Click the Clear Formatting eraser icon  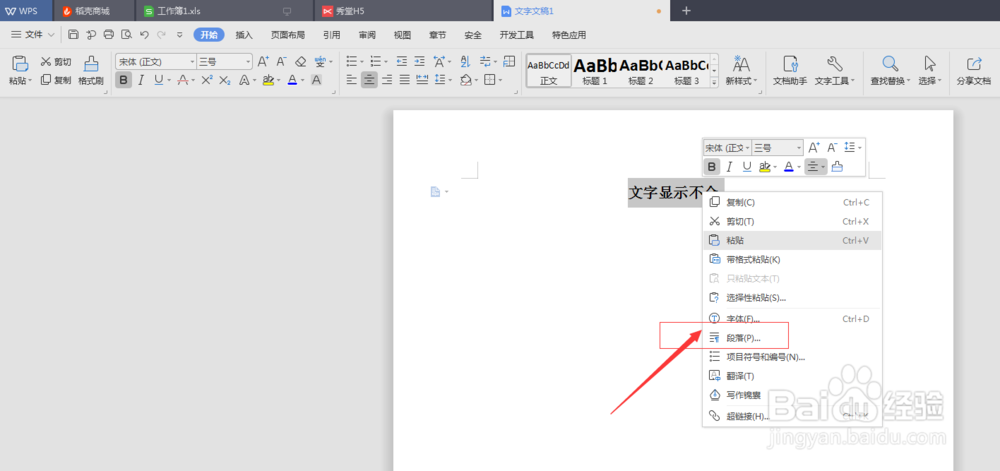301,62
